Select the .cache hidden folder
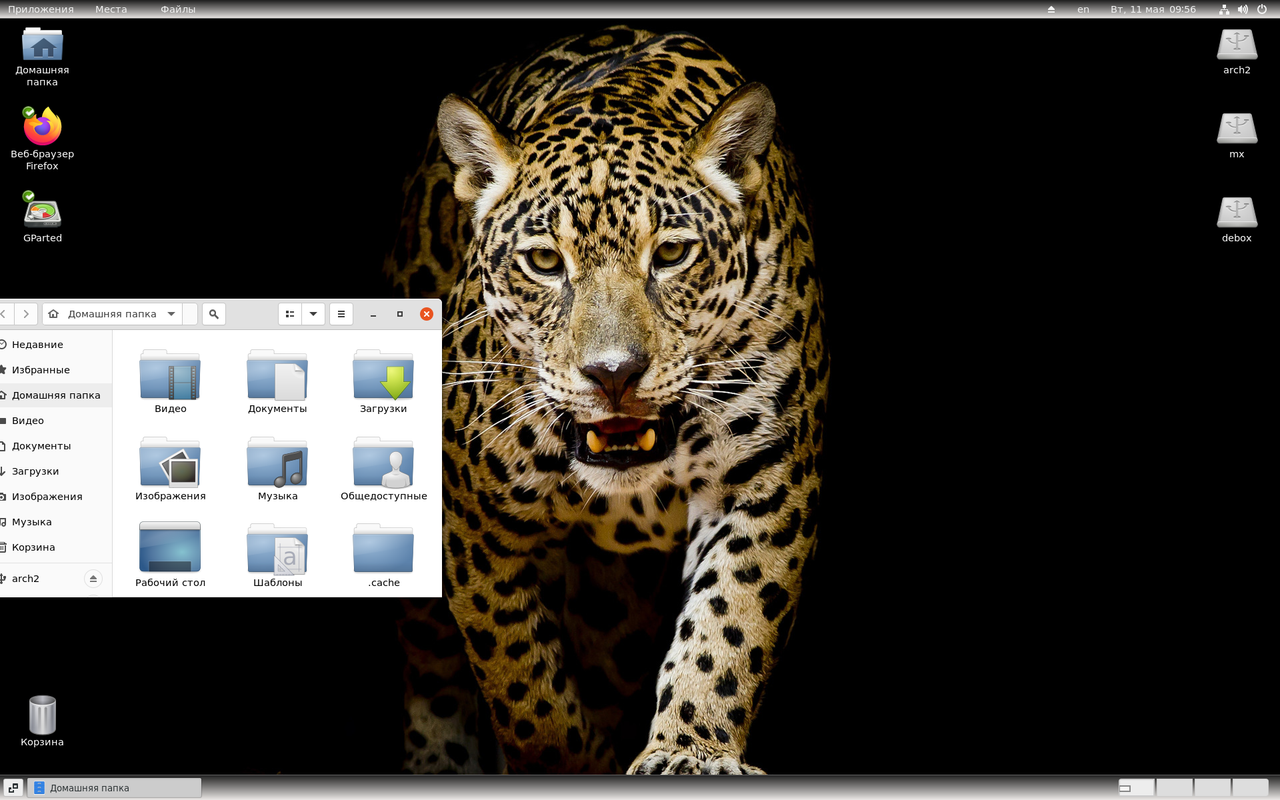This screenshot has width=1280, height=800. point(383,554)
